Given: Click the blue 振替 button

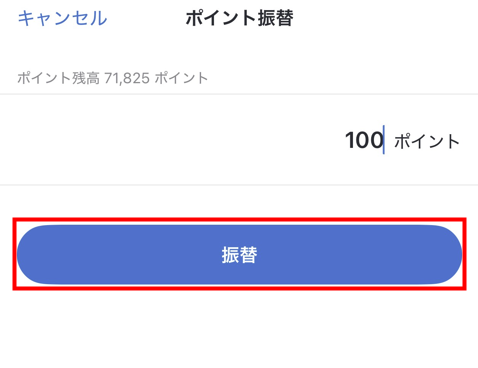Looking at the screenshot, I should click(x=239, y=255).
